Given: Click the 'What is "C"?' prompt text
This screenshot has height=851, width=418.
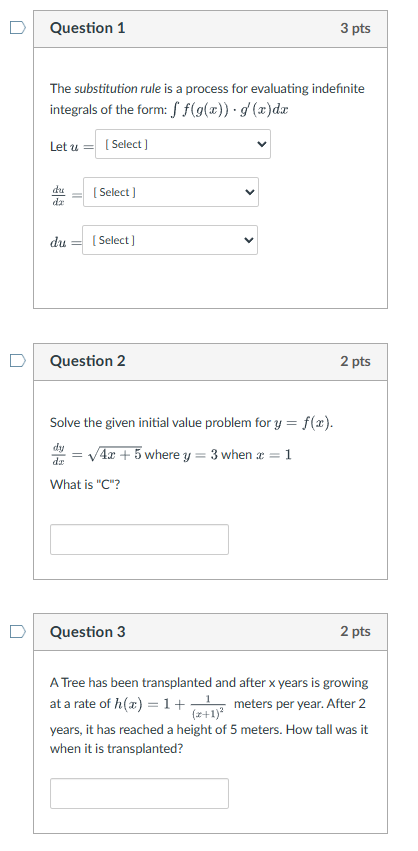Looking at the screenshot, I should tap(85, 485).
